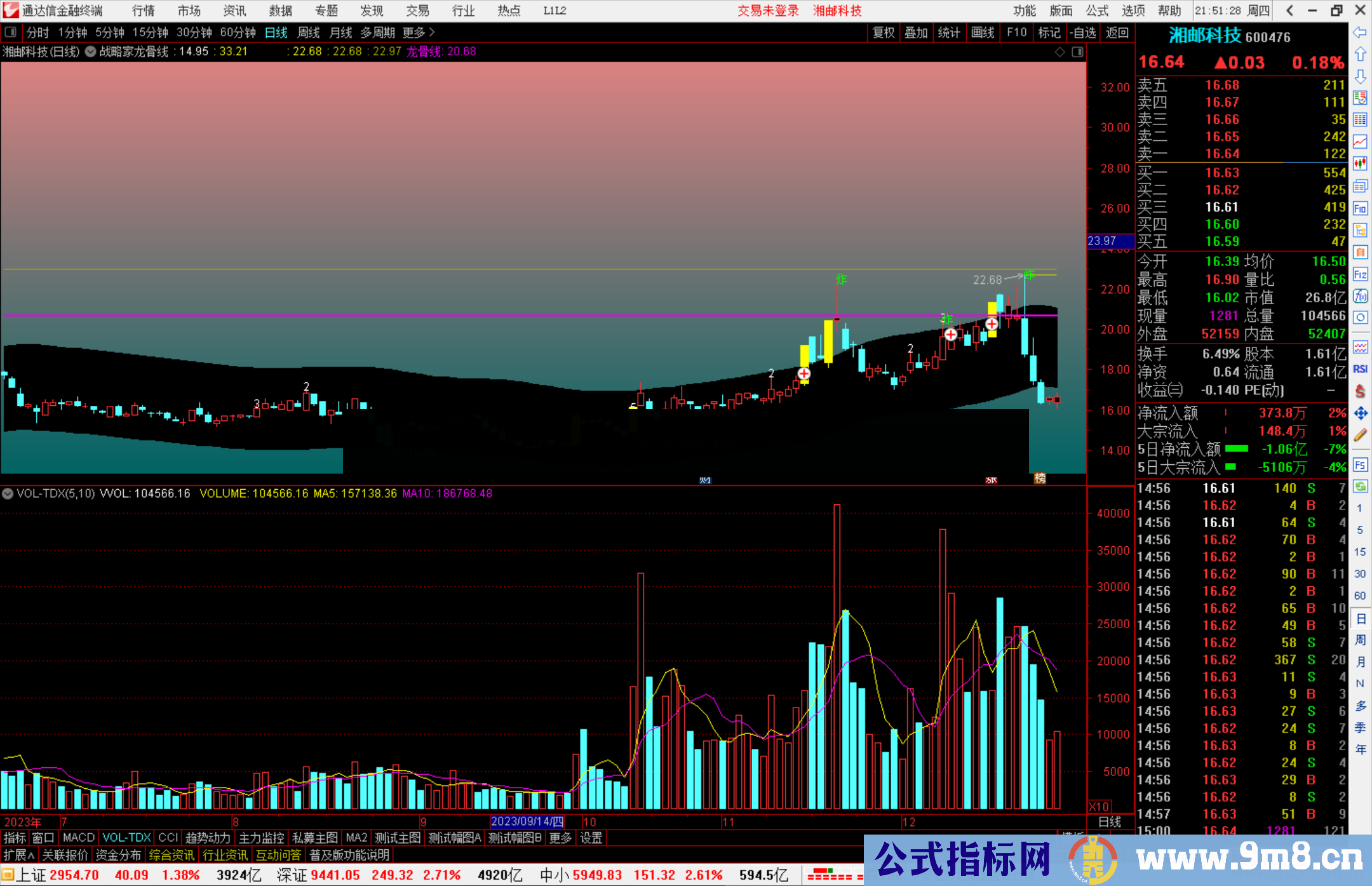
Task: Click the back arrow sidebar icon
Action: pos(1360,32)
